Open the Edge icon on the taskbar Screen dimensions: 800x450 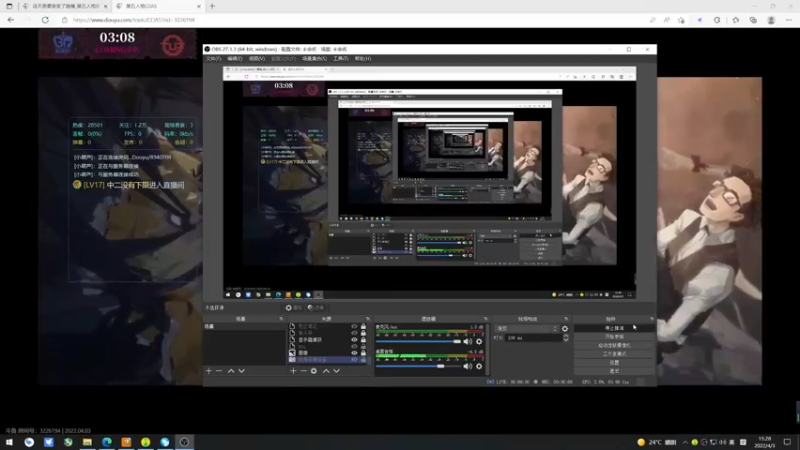click(107, 442)
